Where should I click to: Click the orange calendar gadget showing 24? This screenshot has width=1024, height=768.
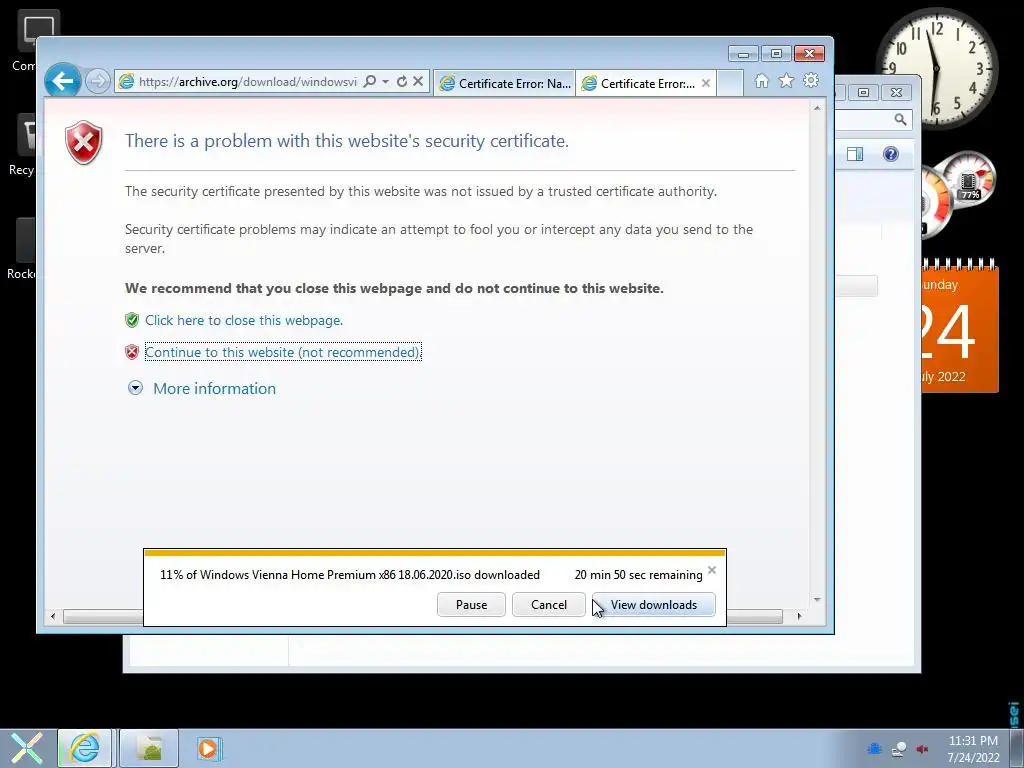[959, 327]
